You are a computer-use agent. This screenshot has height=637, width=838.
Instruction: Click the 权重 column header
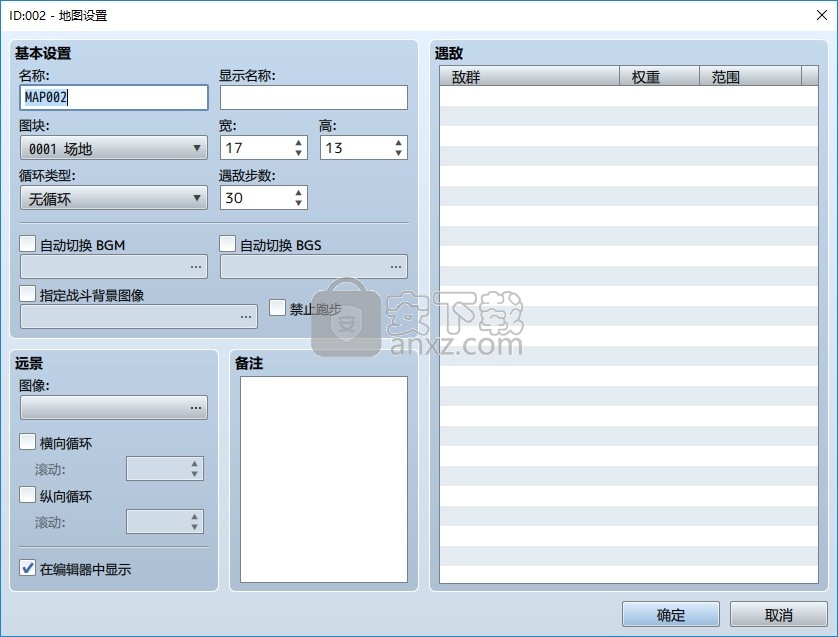click(x=659, y=76)
